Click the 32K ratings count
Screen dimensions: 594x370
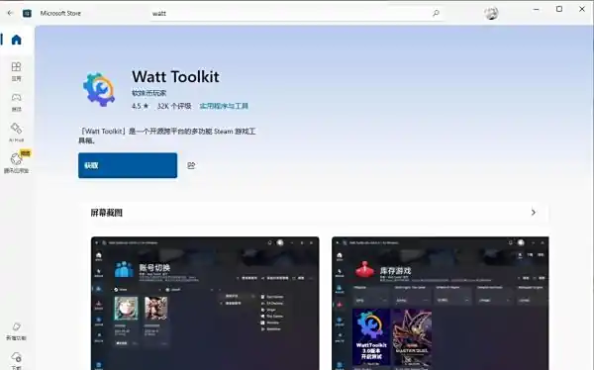pyautogui.click(x=174, y=106)
